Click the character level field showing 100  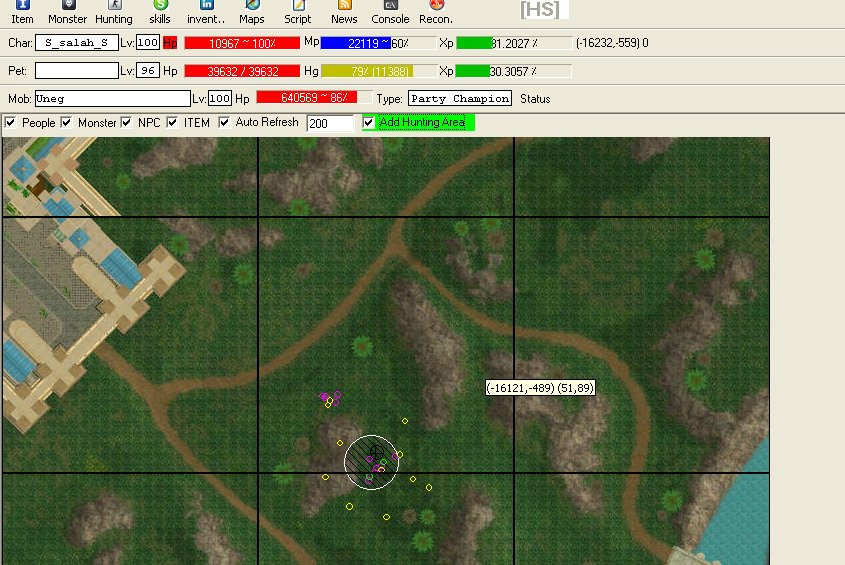(148, 43)
